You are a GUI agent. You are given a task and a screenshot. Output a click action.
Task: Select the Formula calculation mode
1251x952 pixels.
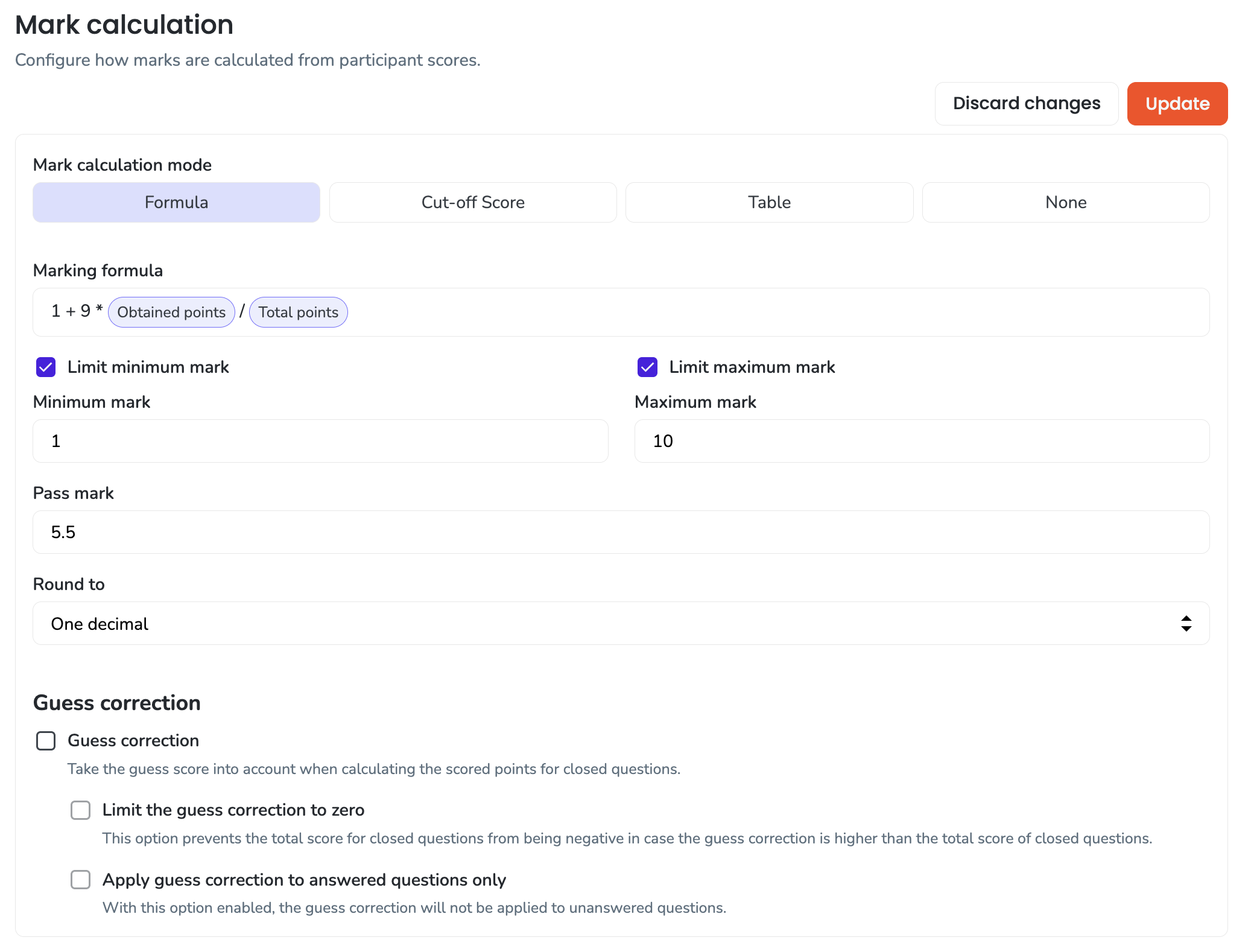176,203
